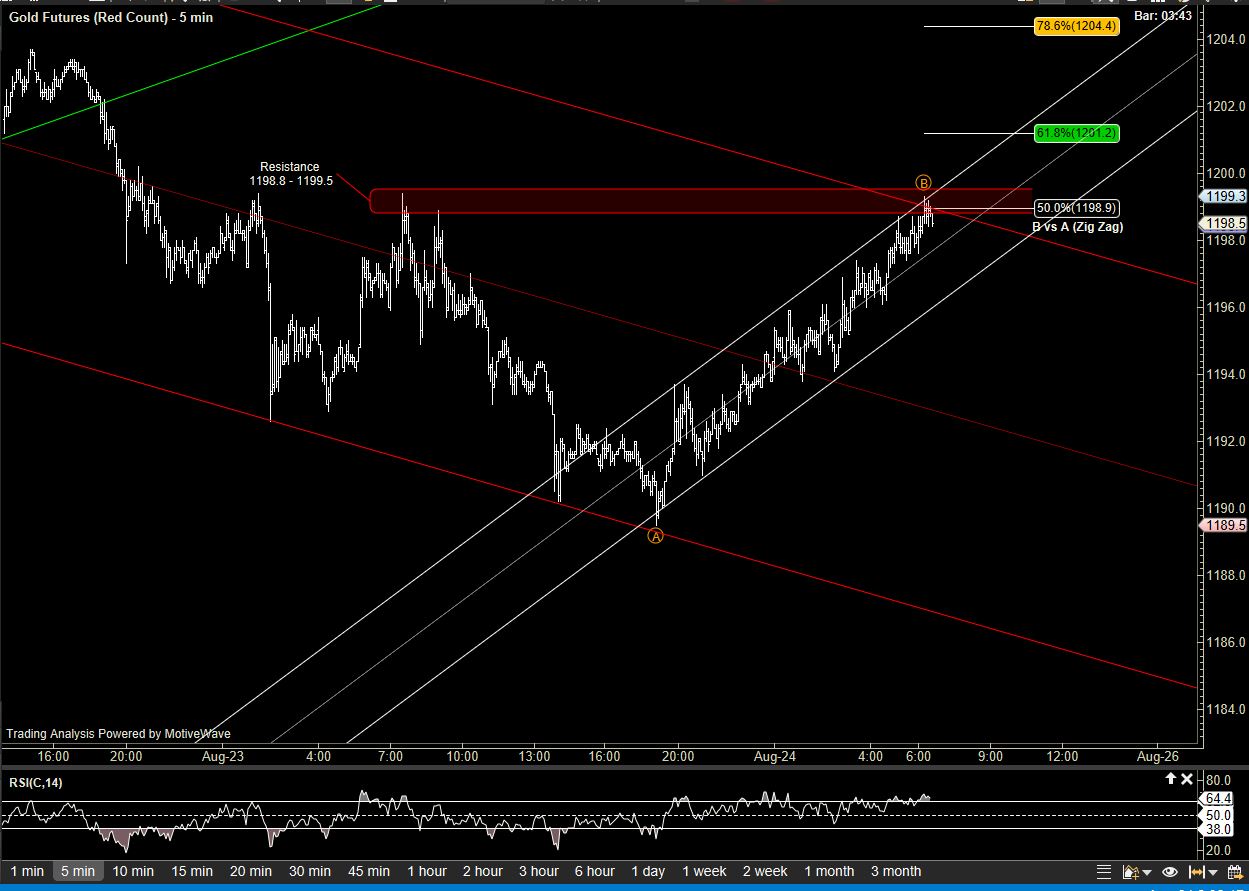
Task: Select the 15 min timeframe
Action: click(x=192, y=871)
